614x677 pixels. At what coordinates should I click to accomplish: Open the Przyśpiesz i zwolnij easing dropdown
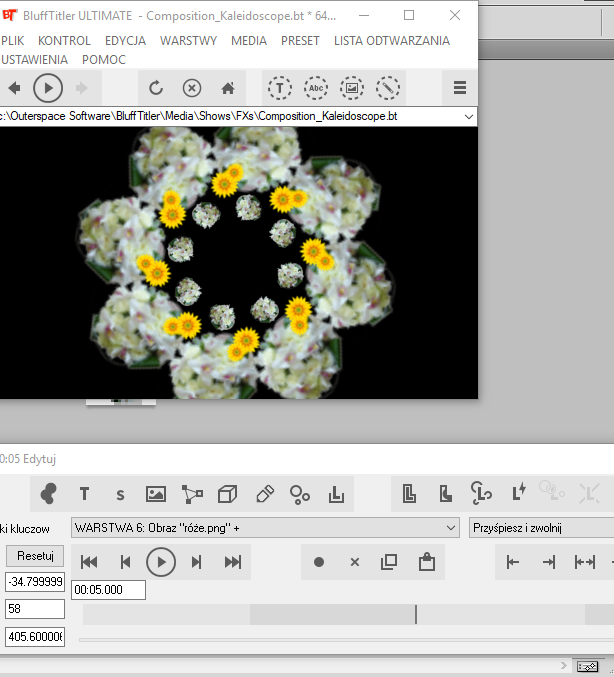click(540, 528)
